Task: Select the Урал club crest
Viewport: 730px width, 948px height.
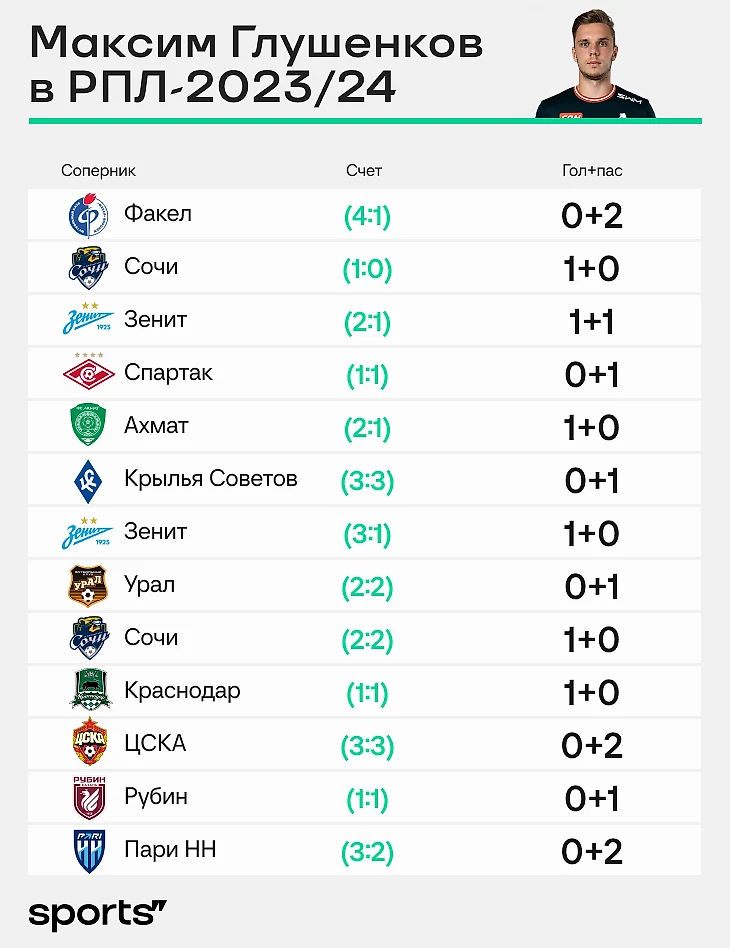Action: point(87,586)
